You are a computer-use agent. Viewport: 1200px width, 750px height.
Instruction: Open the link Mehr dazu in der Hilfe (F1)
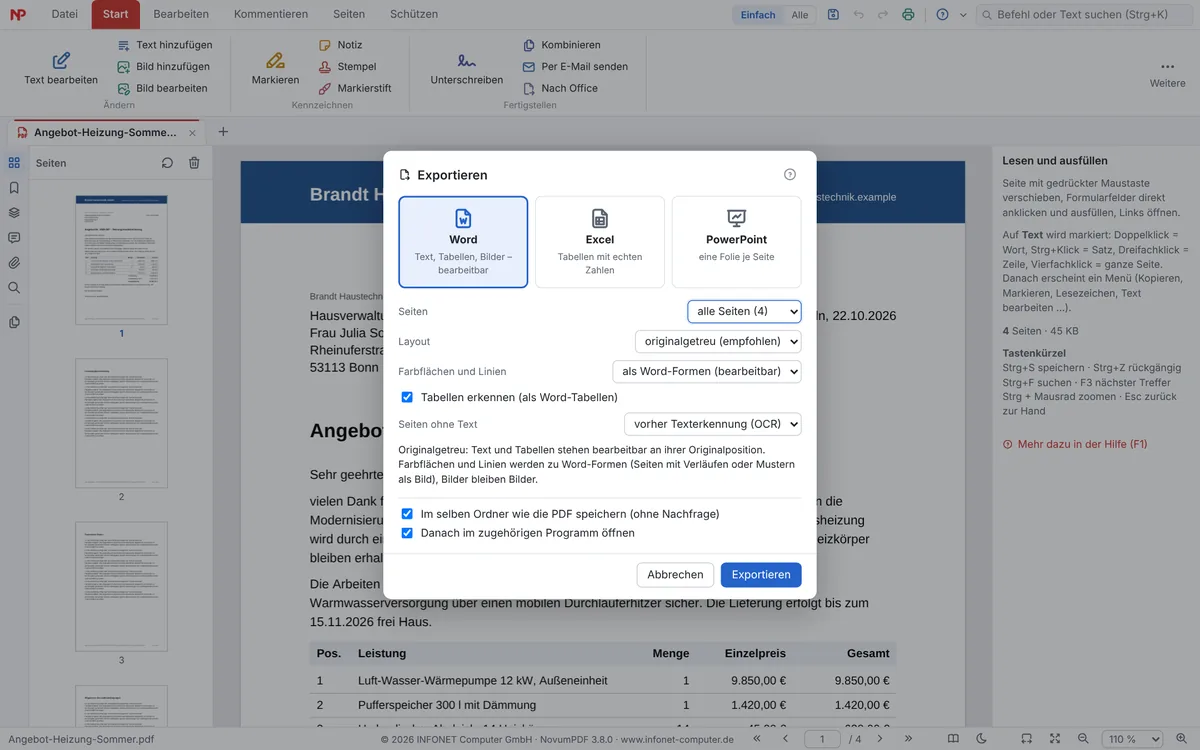1075,444
